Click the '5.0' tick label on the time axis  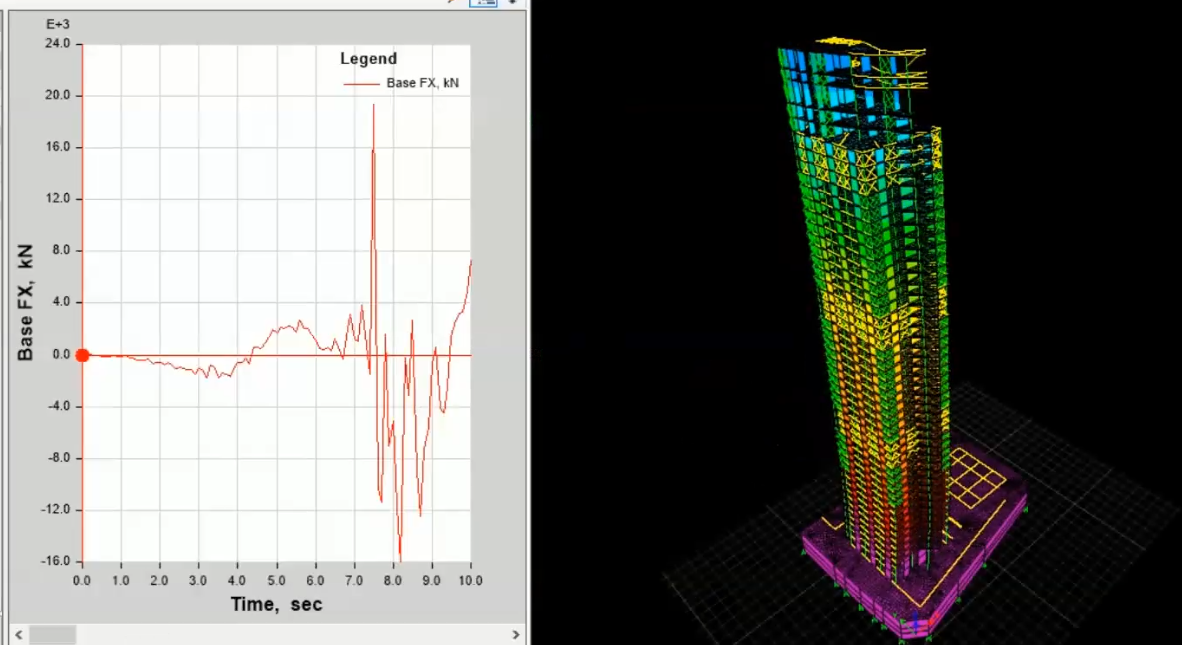point(276,581)
